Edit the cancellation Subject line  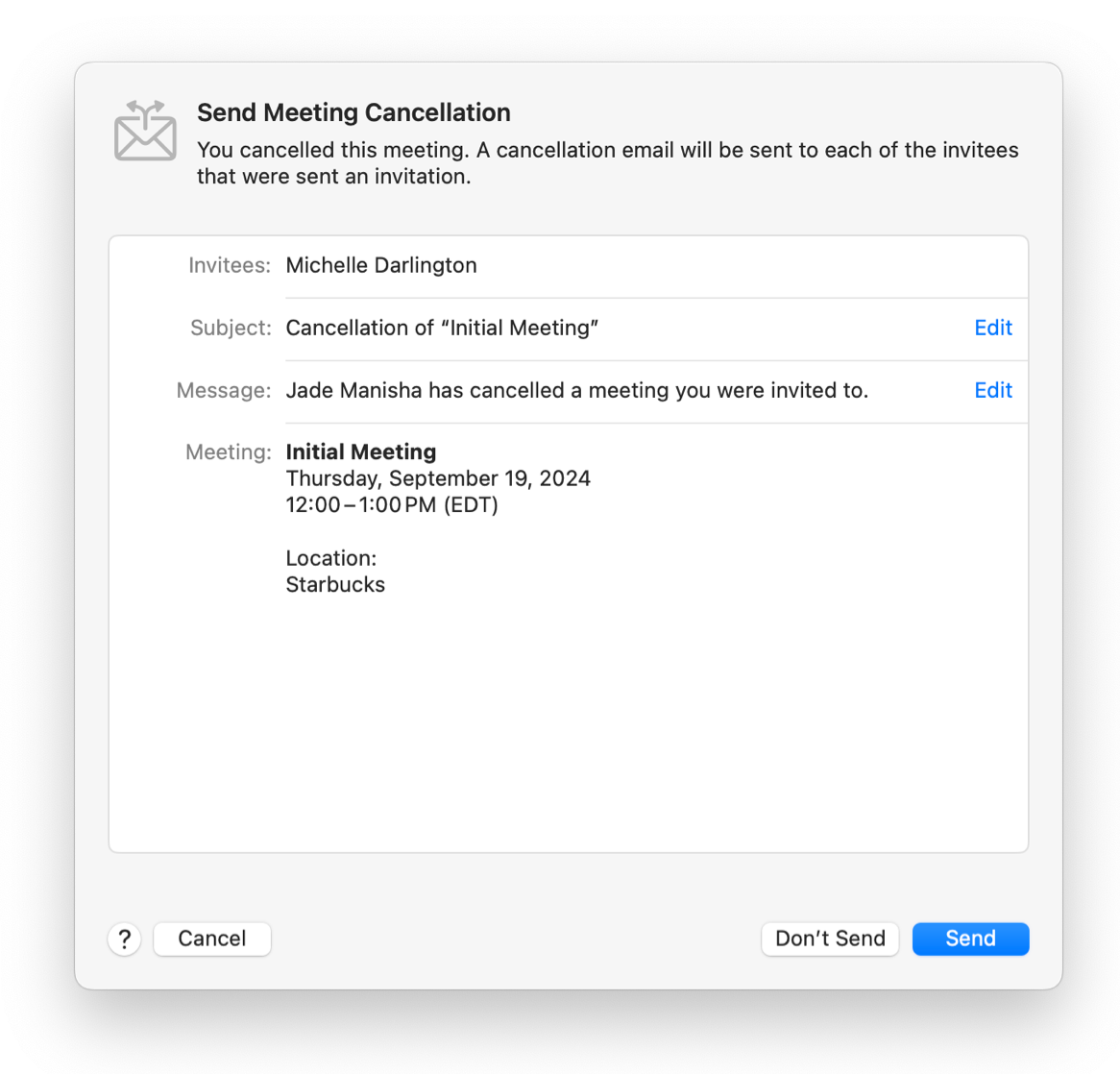point(993,328)
